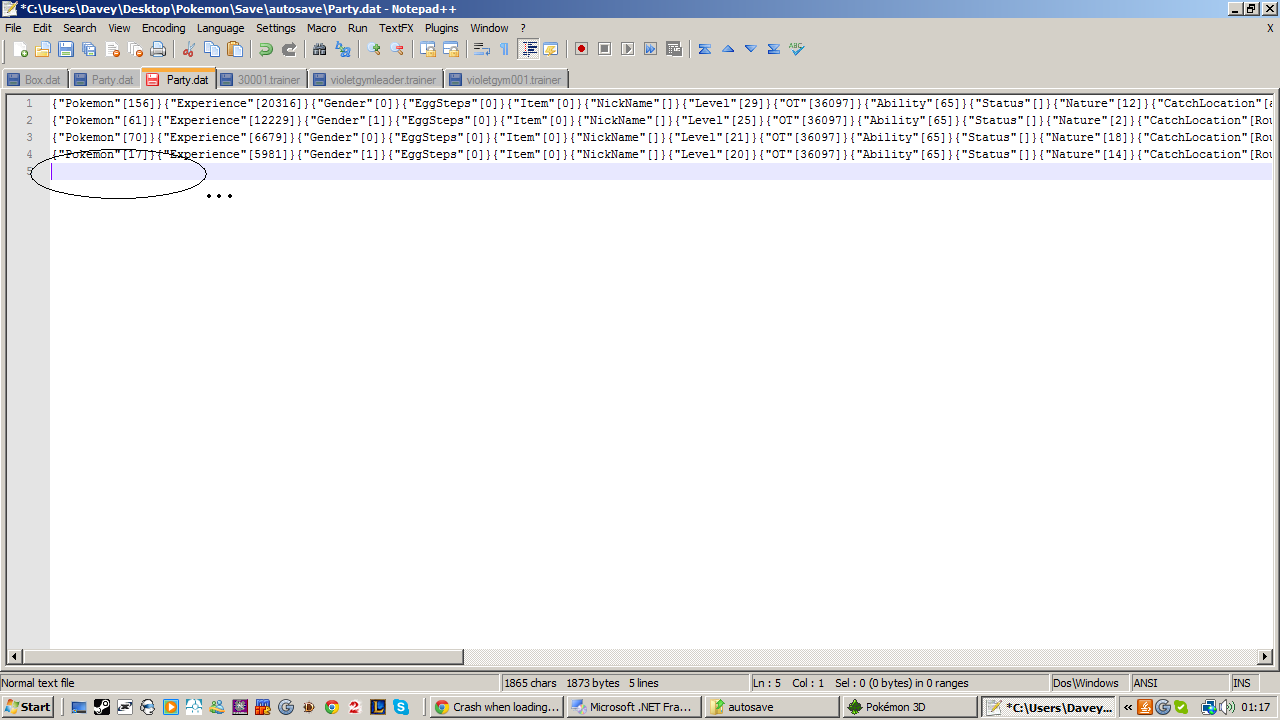
Task: Switch to the inactive Party.dat tab
Action: coord(104,79)
